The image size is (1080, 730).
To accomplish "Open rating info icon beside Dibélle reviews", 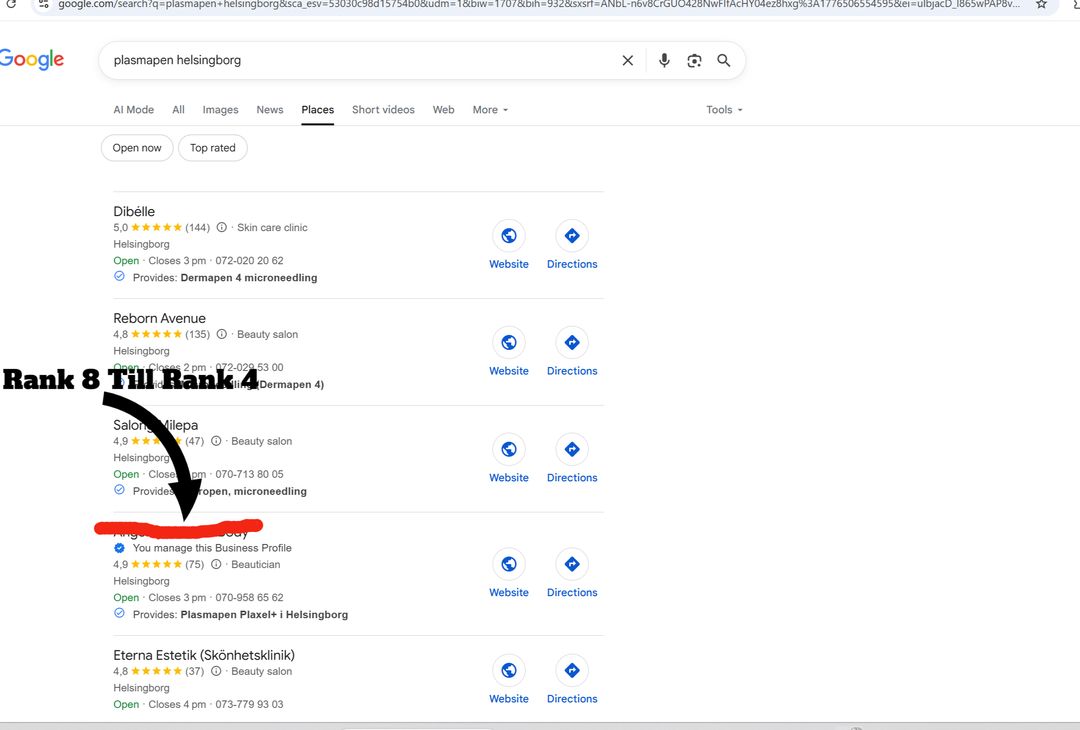I will coord(222,227).
